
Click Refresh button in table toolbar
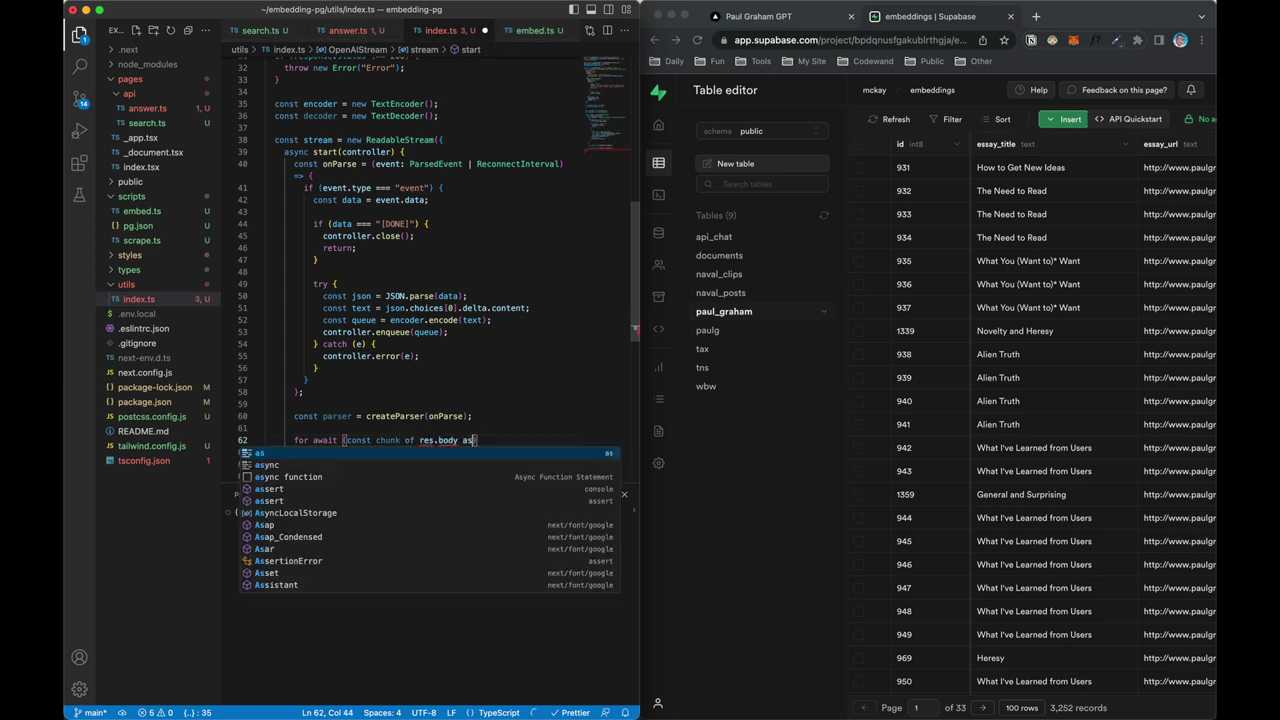click(x=889, y=119)
